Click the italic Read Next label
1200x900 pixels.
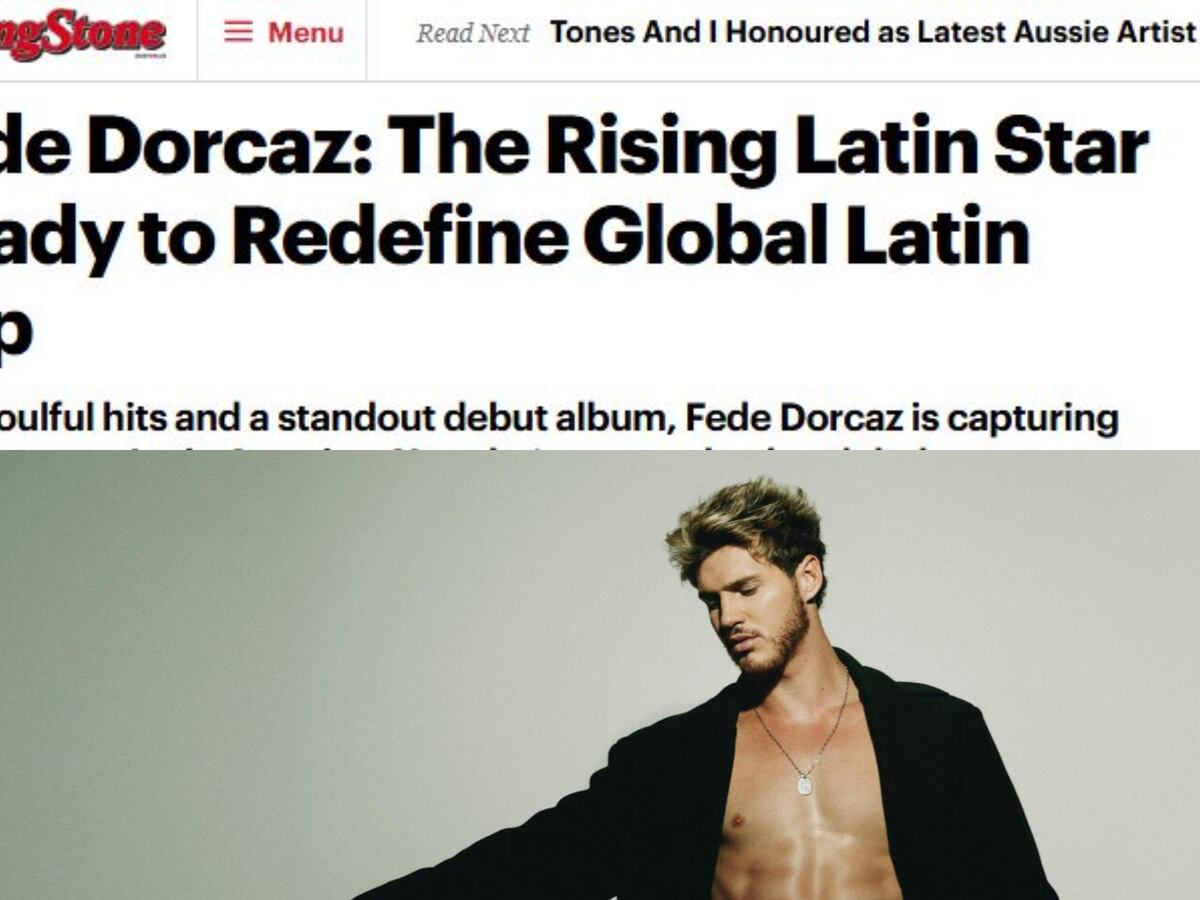[473, 33]
